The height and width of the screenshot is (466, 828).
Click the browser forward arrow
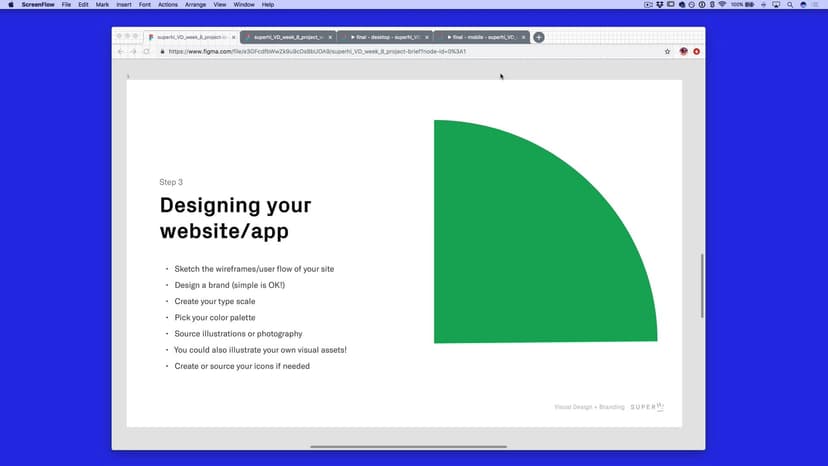(x=133, y=51)
